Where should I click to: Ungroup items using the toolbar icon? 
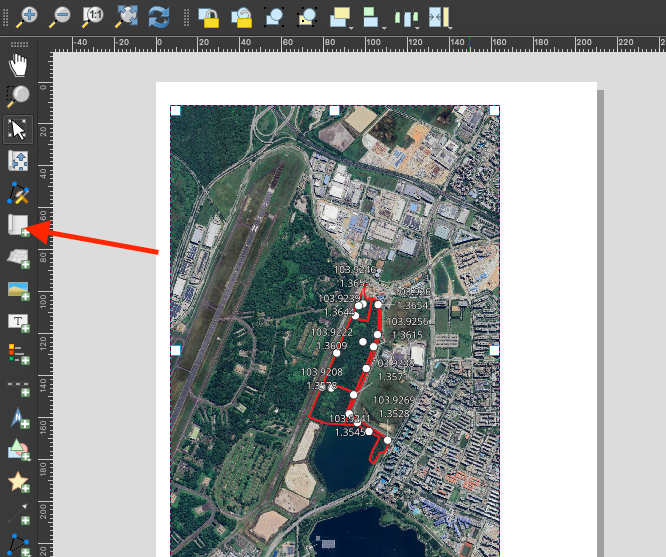coord(307,16)
